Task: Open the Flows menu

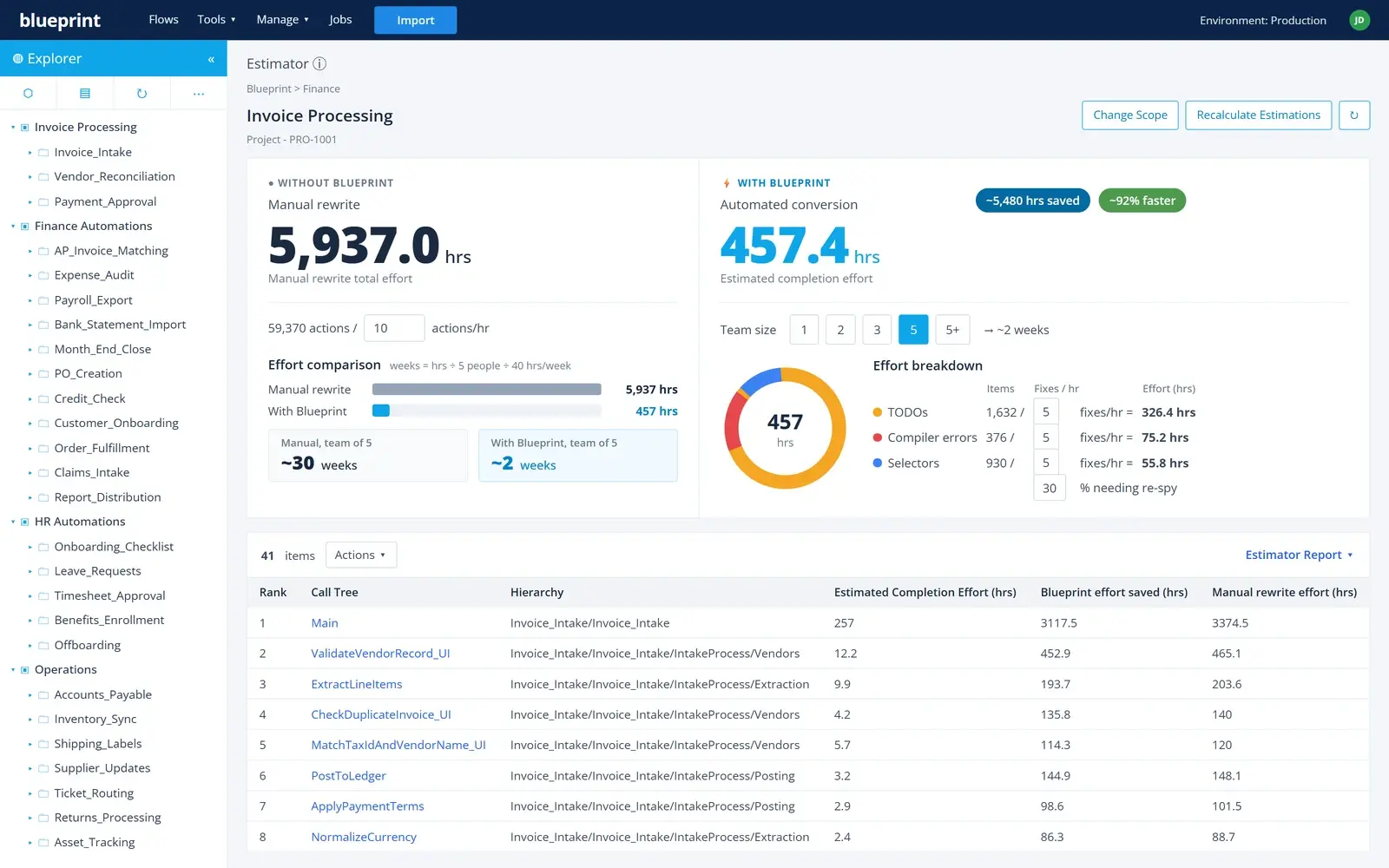Action: (x=163, y=20)
